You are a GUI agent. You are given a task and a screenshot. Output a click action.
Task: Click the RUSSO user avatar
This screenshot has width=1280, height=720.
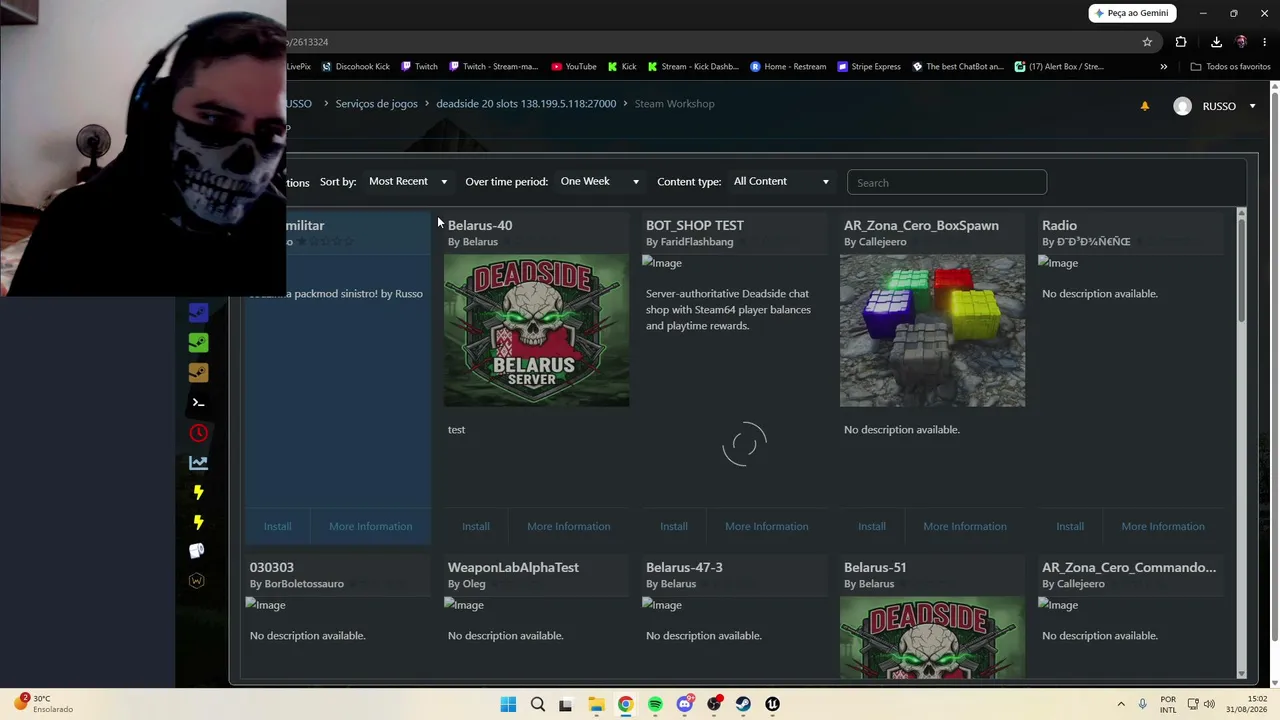click(x=1182, y=106)
